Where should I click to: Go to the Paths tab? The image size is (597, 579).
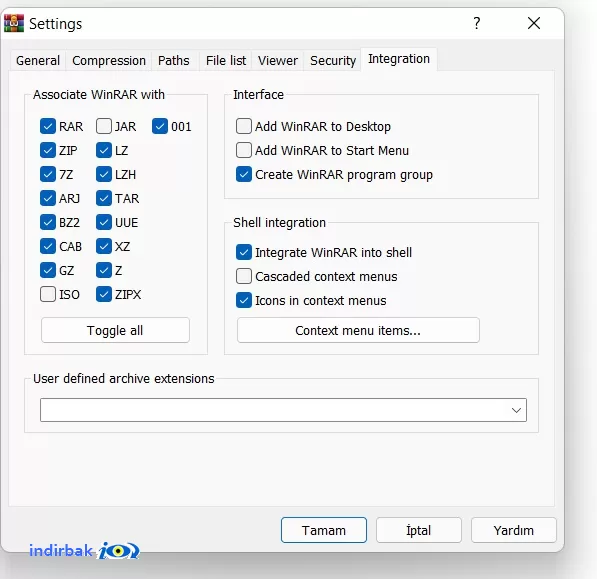click(174, 61)
